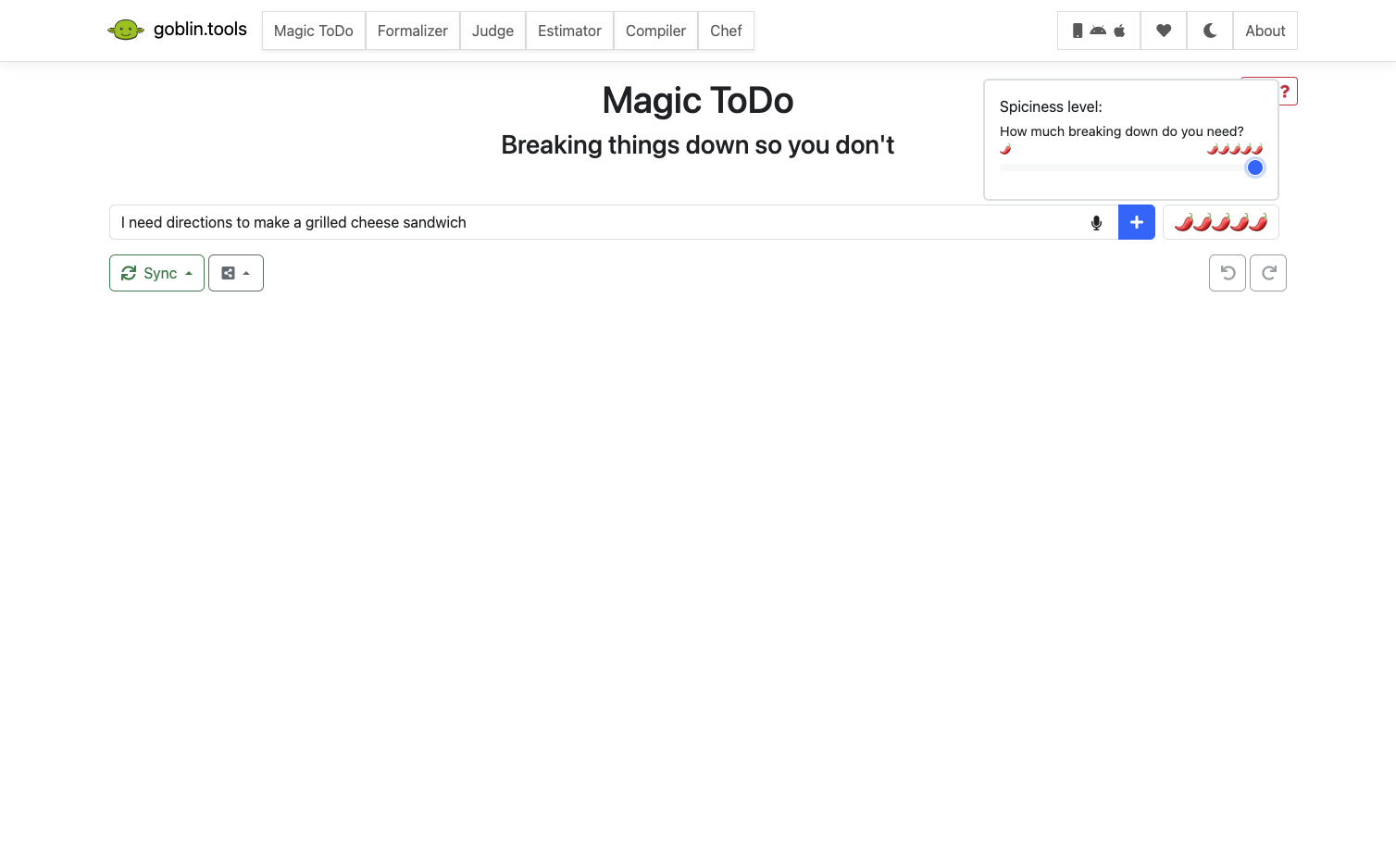Switch to the Judge tab
The height and width of the screenshot is (868, 1396).
(x=492, y=31)
